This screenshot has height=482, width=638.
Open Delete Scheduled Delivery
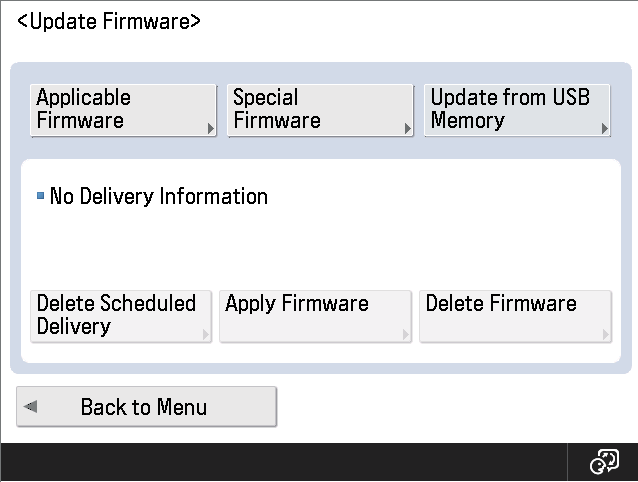point(121,316)
